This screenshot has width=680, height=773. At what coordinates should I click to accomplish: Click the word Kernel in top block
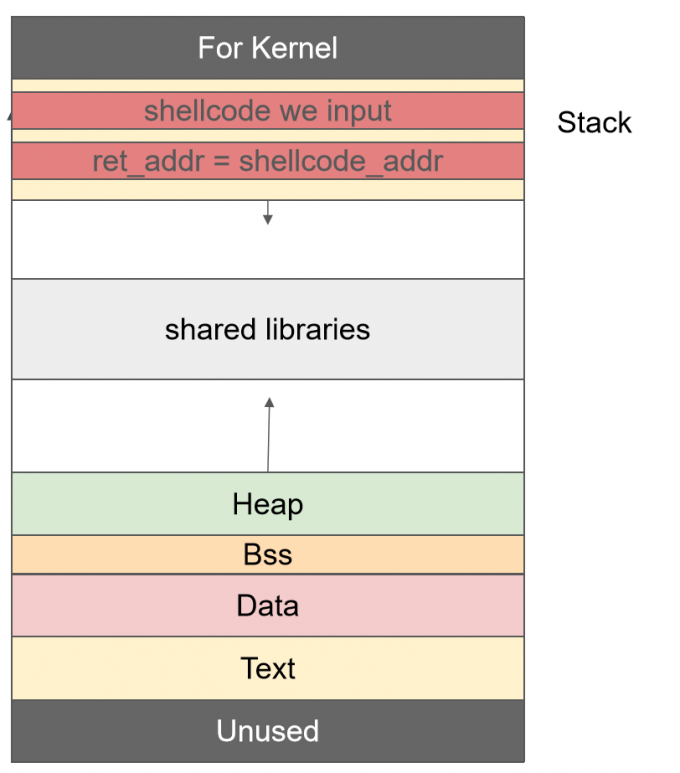[294, 48]
